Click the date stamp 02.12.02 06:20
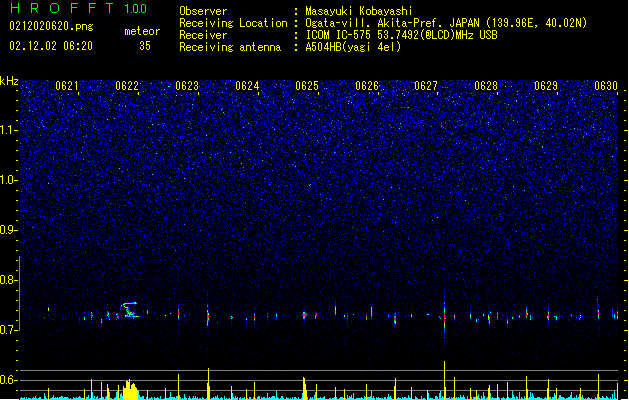Viewport: 629px width, 400px height. (51, 46)
